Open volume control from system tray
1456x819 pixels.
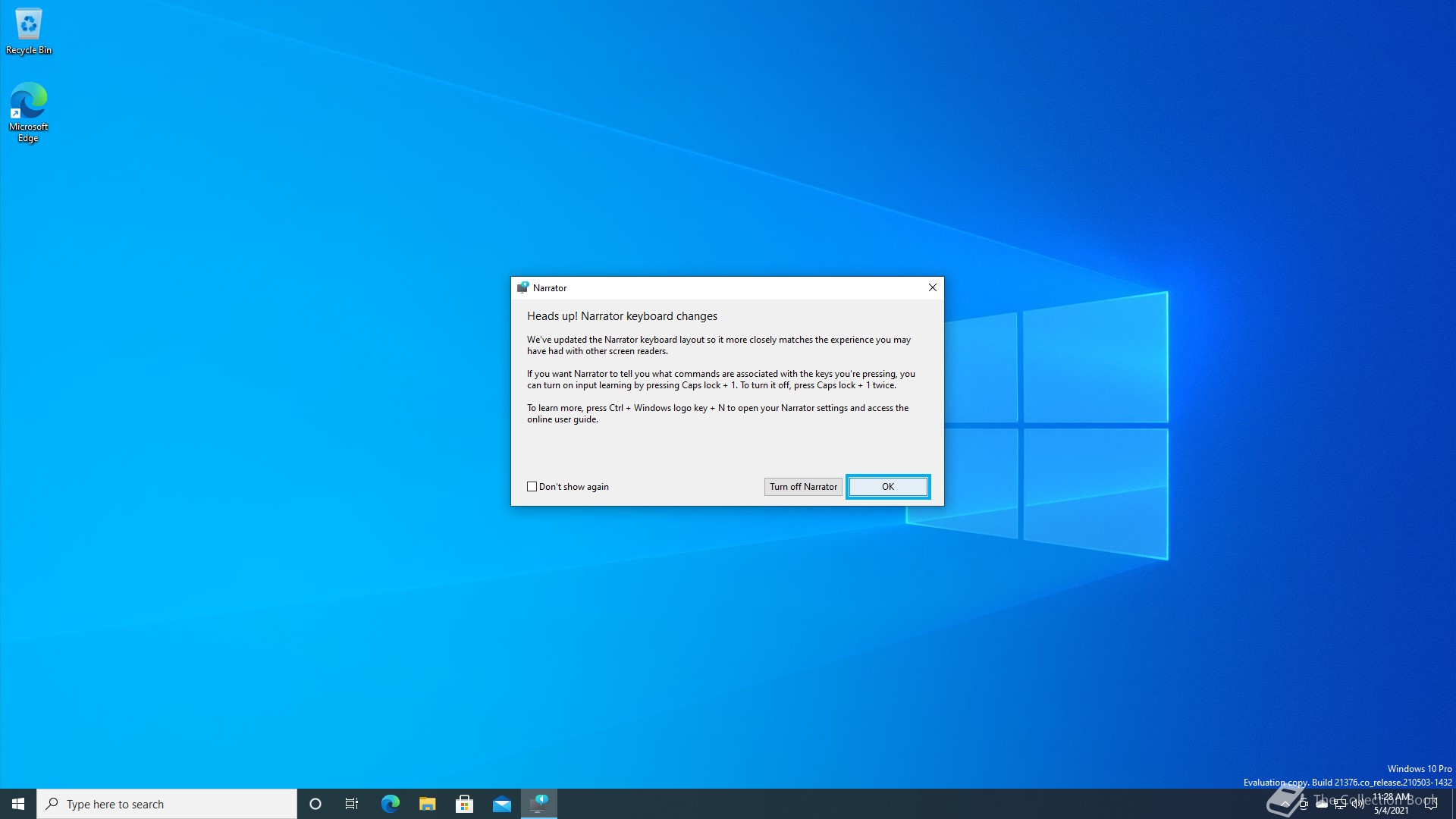pyautogui.click(x=1357, y=804)
